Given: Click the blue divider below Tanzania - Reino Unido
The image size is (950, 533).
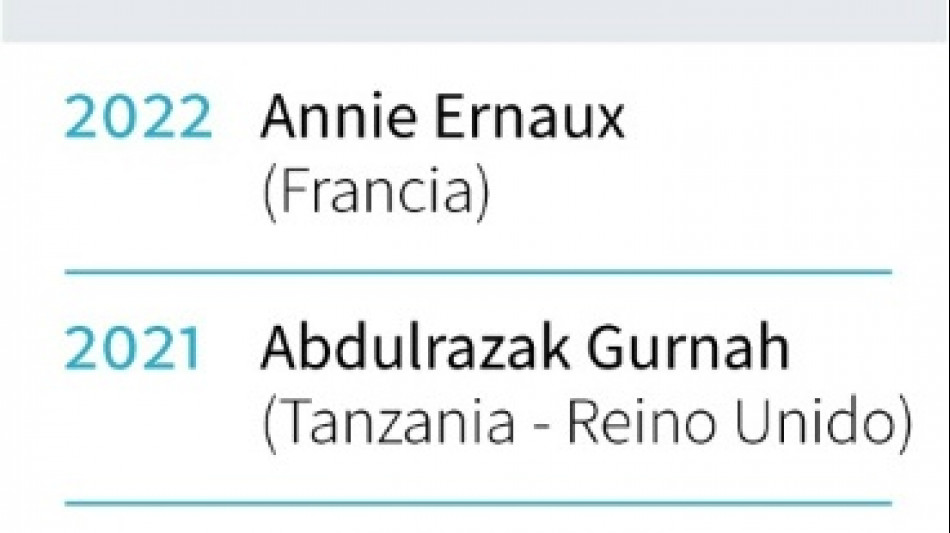Looking at the screenshot, I should coord(478,500).
